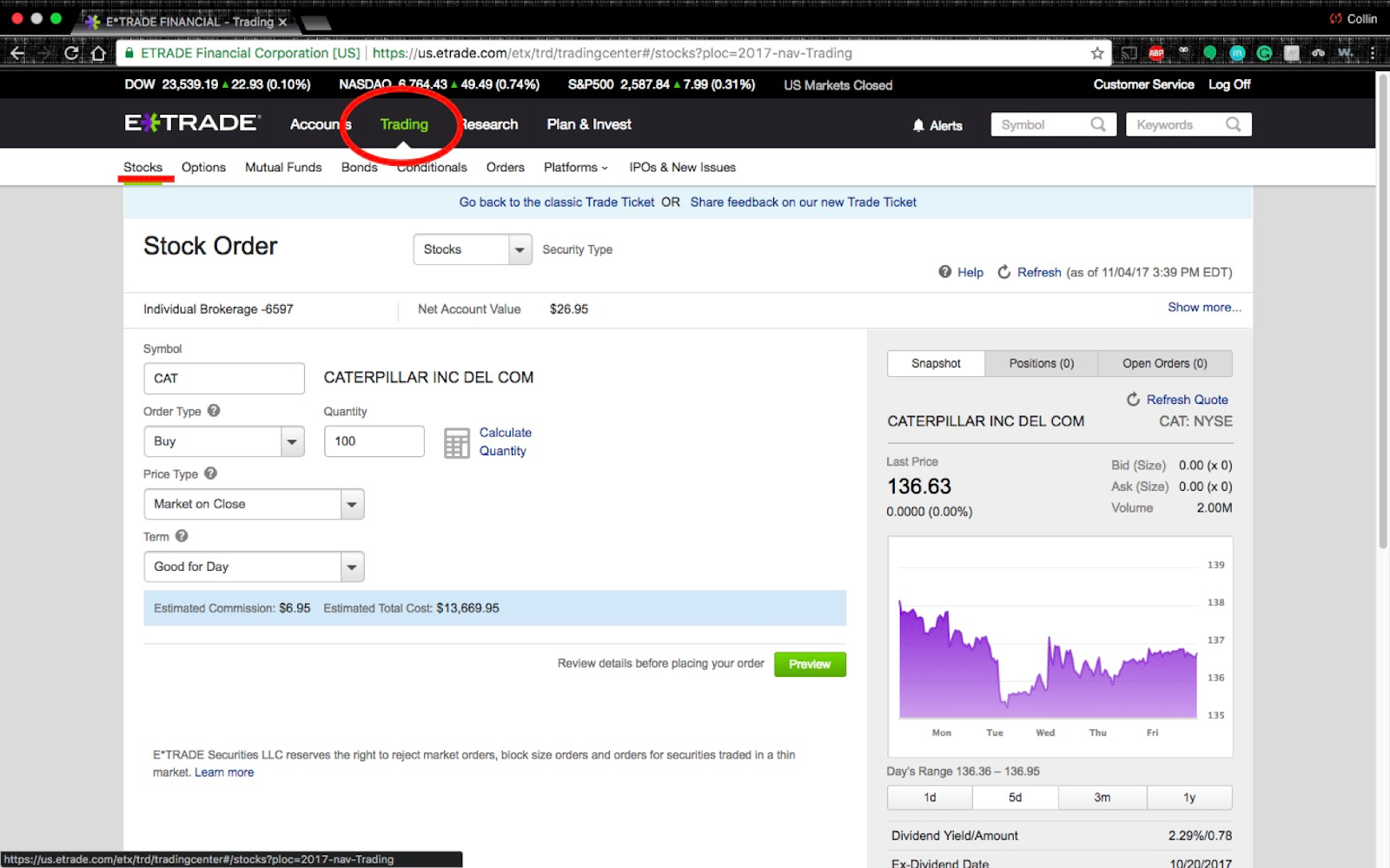This screenshot has width=1390, height=868.
Task: Open the Price Type help icon
Action: tap(210, 474)
